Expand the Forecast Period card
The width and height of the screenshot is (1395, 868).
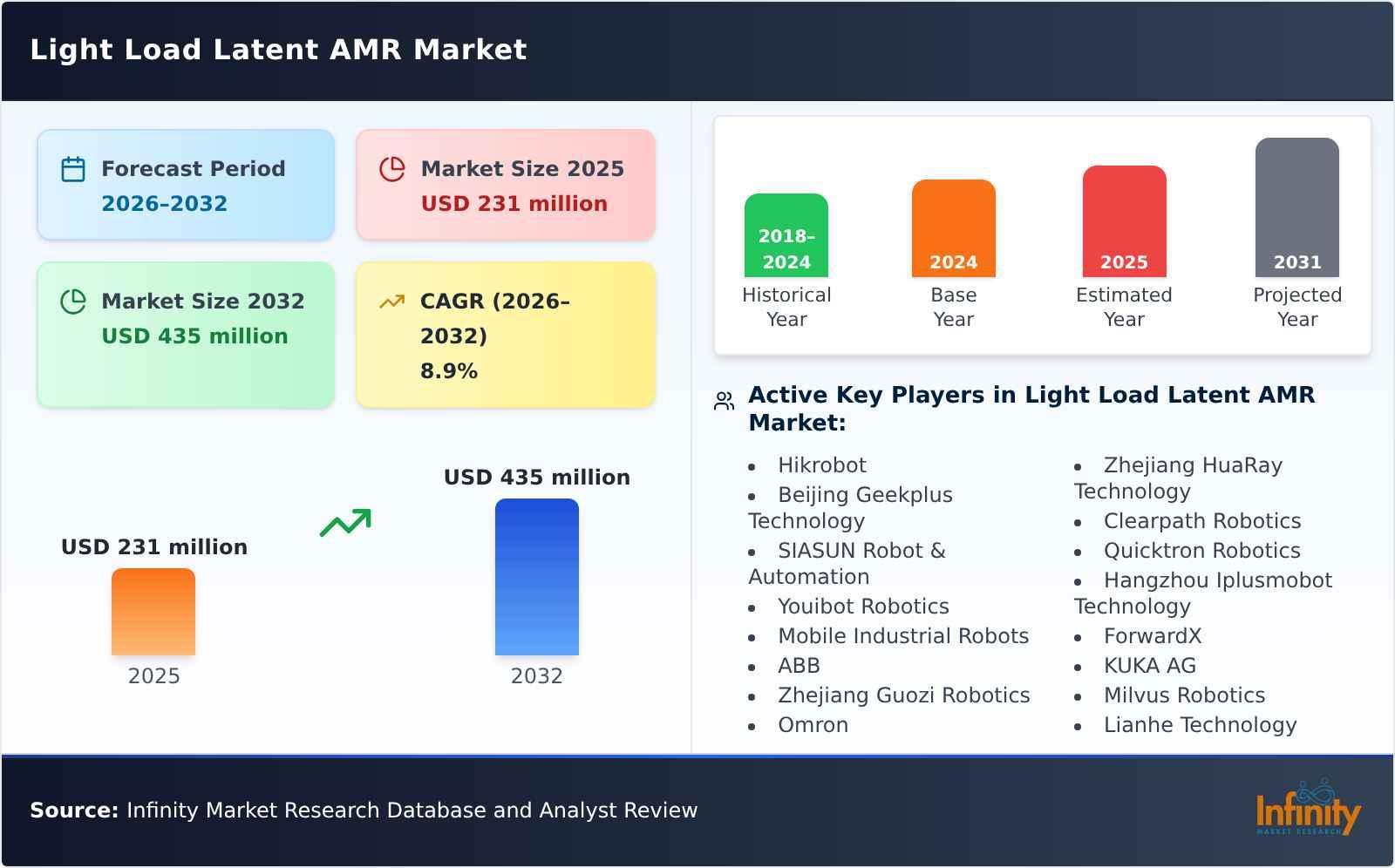186,184
